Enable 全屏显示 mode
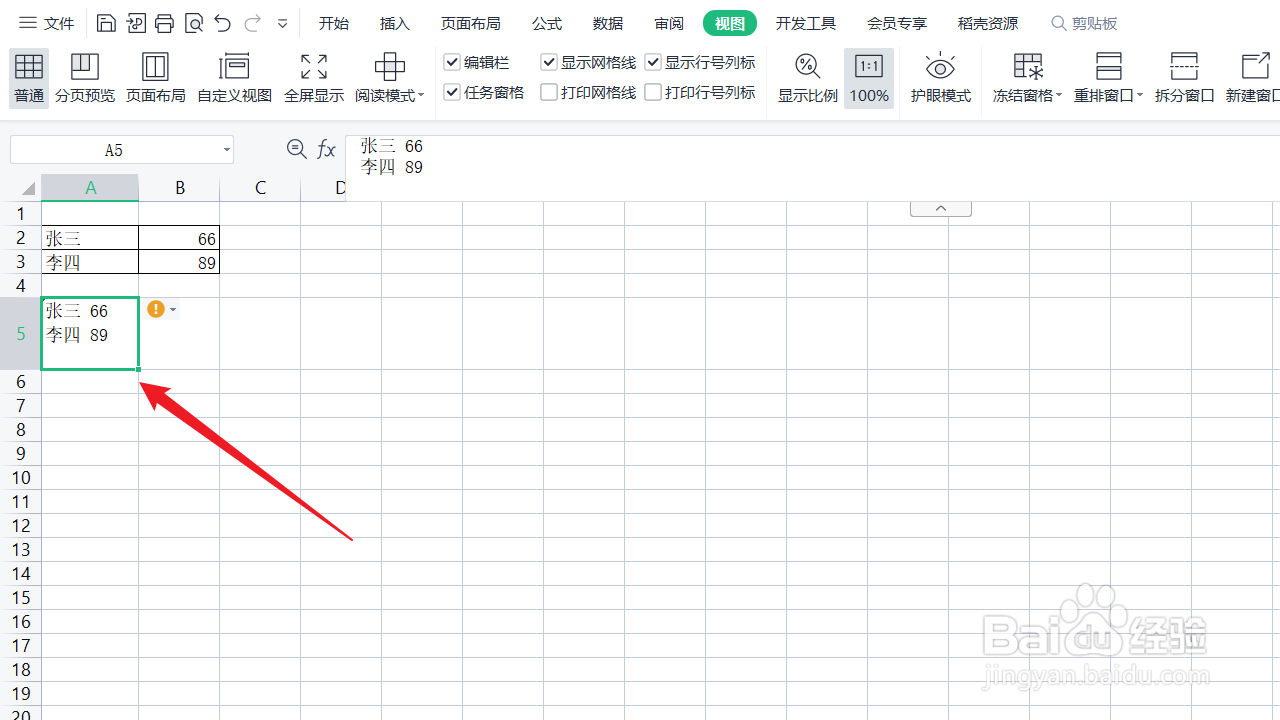The height and width of the screenshot is (720, 1280). click(x=314, y=78)
